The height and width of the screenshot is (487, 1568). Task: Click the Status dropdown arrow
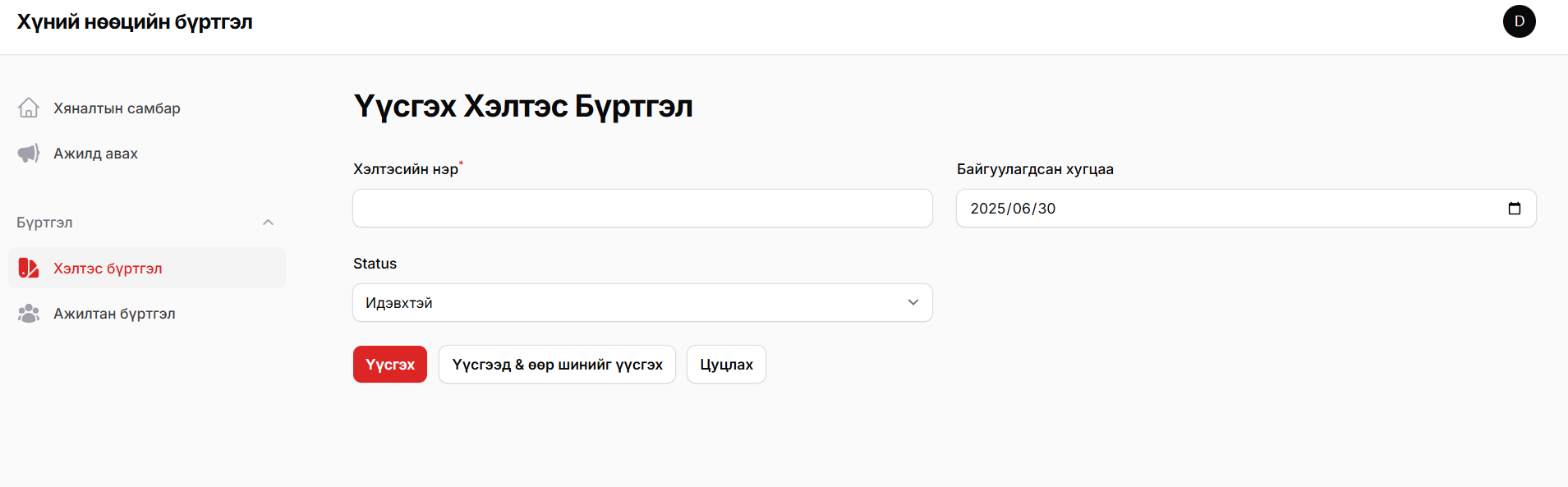click(x=913, y=303)
